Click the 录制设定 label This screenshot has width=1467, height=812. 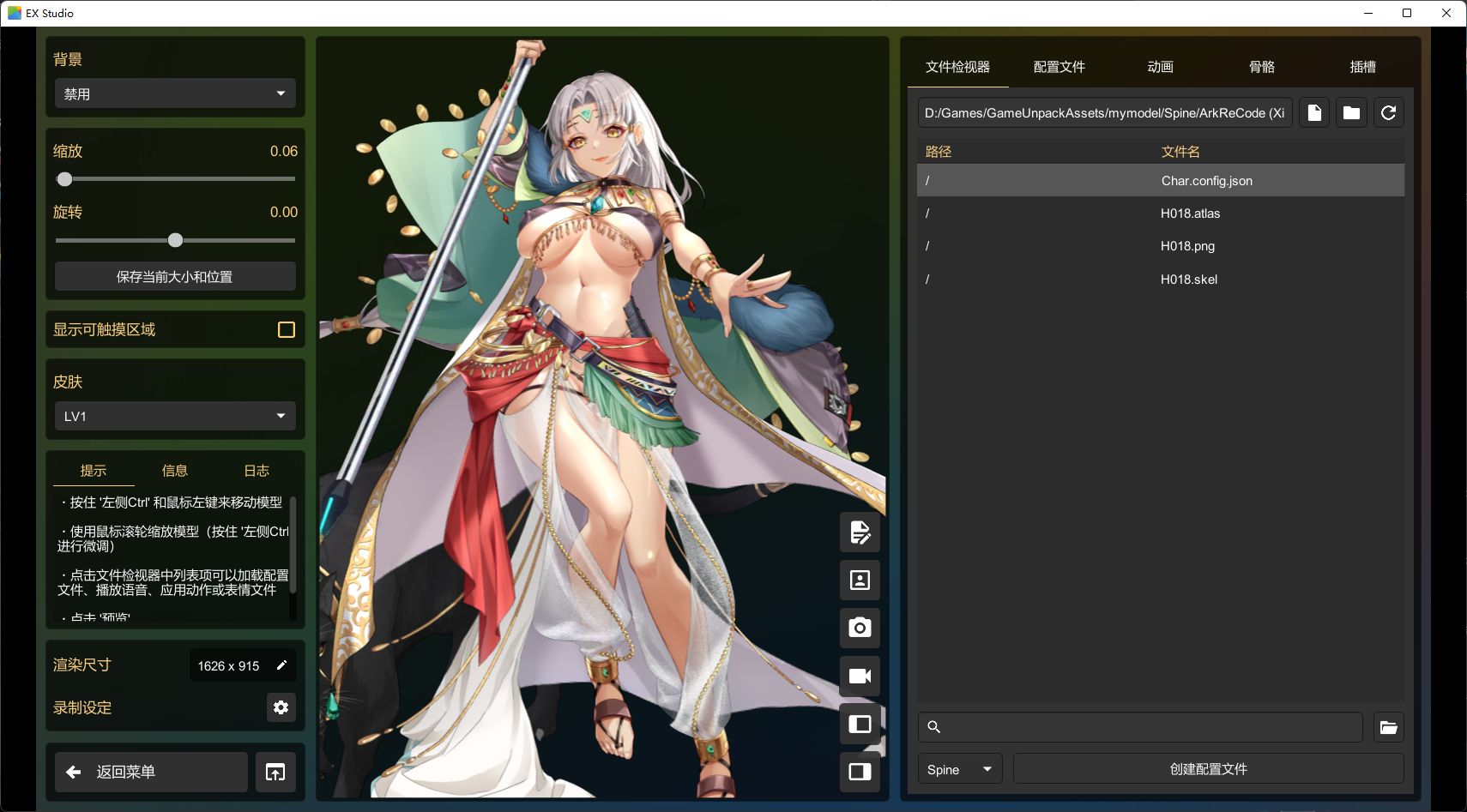(x=82, y=708)
